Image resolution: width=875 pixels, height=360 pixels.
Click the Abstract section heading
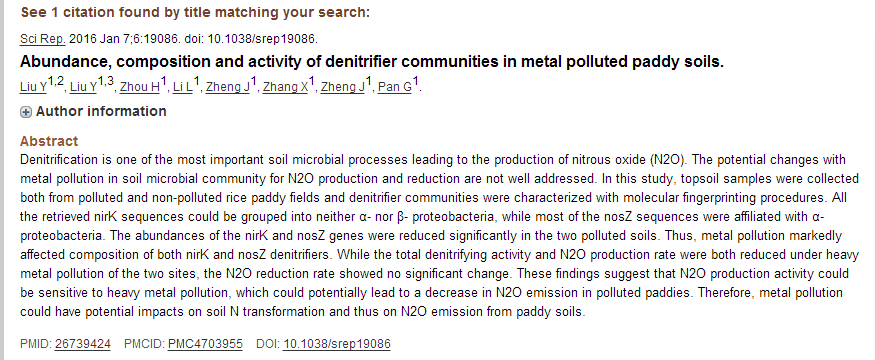click(49, 141)
